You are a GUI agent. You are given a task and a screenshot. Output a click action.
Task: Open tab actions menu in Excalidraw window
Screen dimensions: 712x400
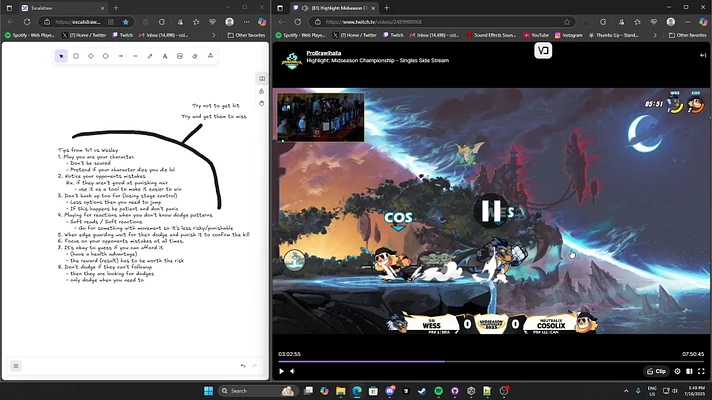tap(10, 8)
